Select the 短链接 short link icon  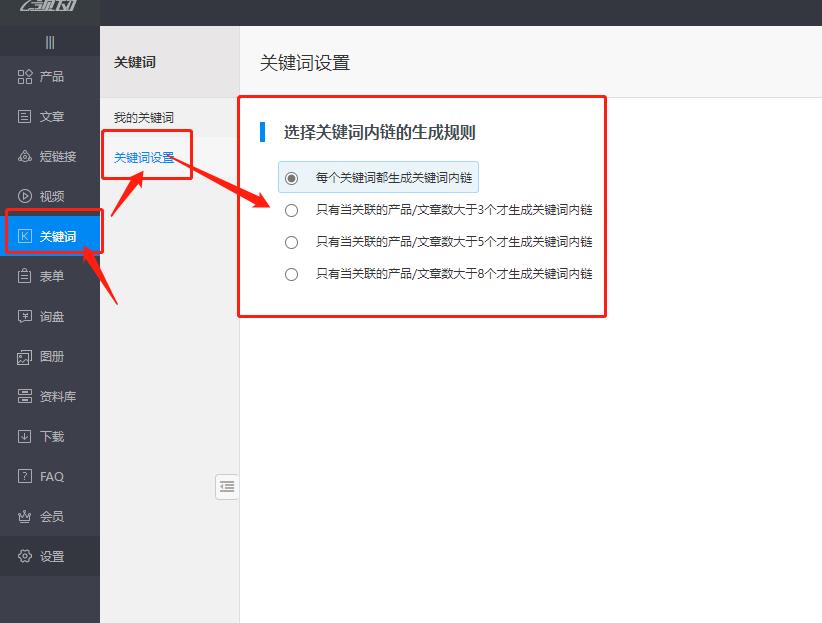click(25, 157)
